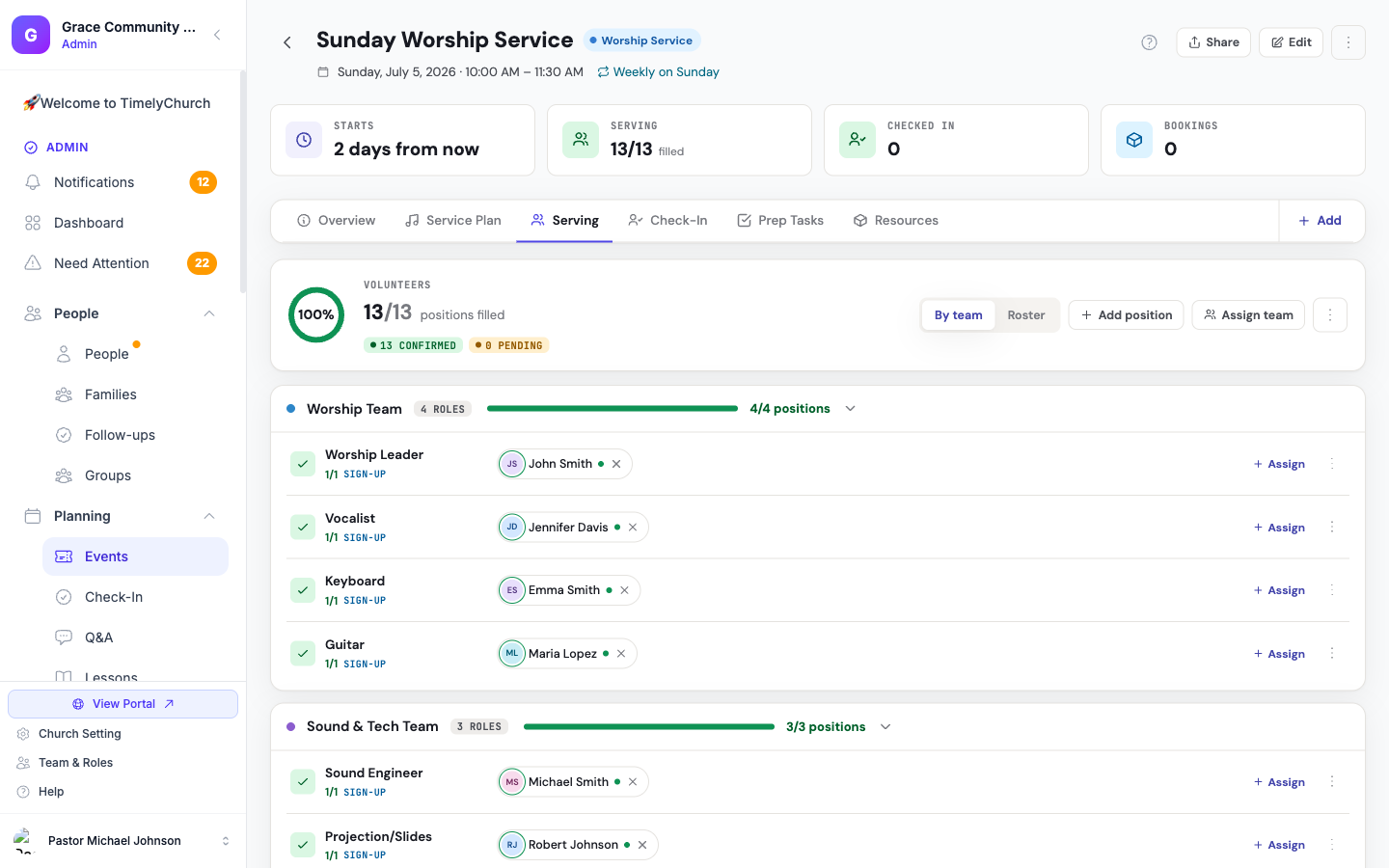Open row options for Sound Engineer
The image size is (1389, 868).
1332,782
